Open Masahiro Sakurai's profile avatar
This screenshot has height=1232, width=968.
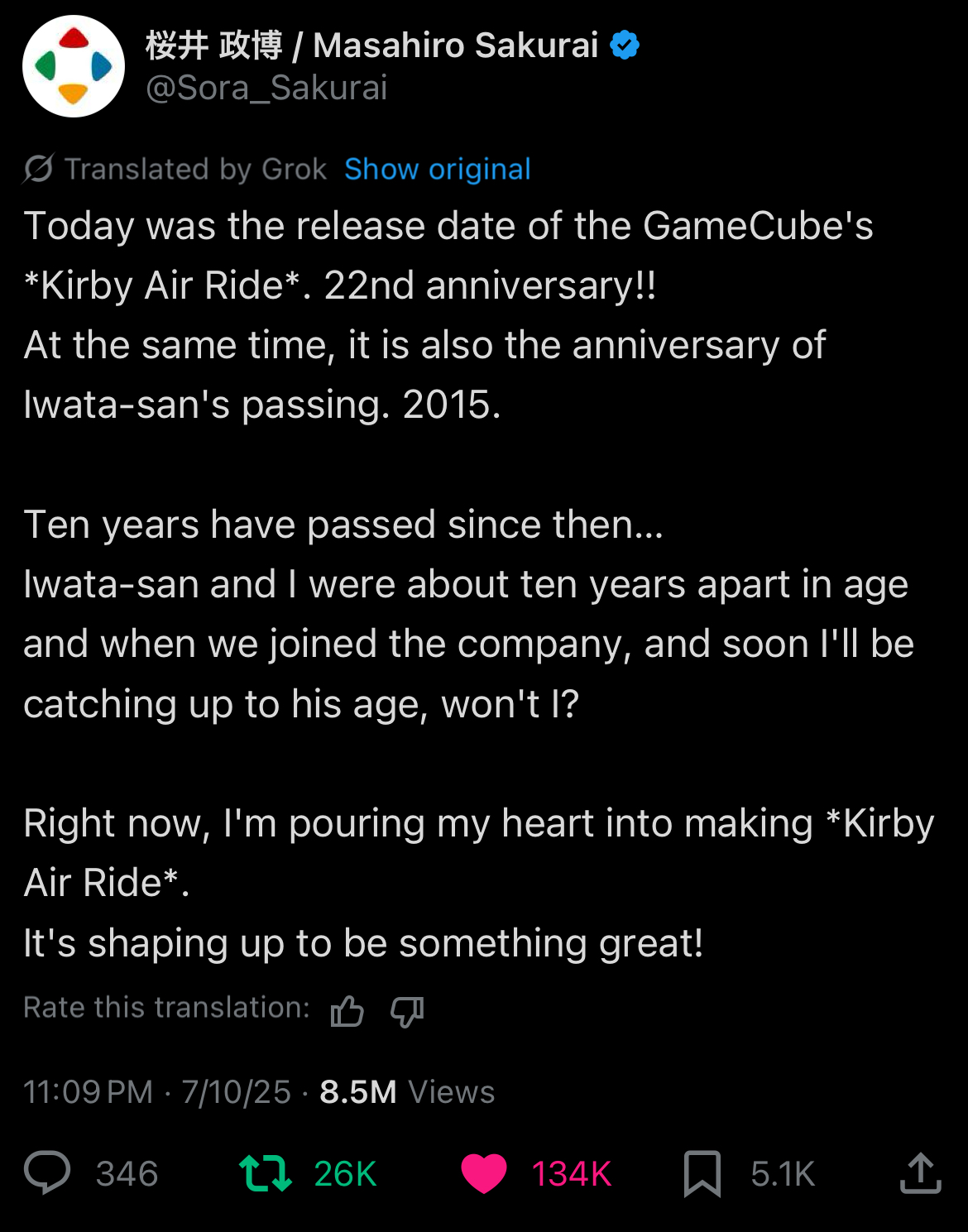[x=74, y=66]
